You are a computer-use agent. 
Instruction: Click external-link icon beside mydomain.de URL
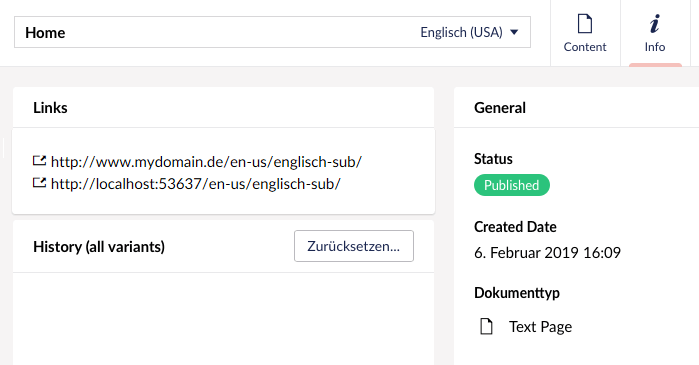(40, 160)
